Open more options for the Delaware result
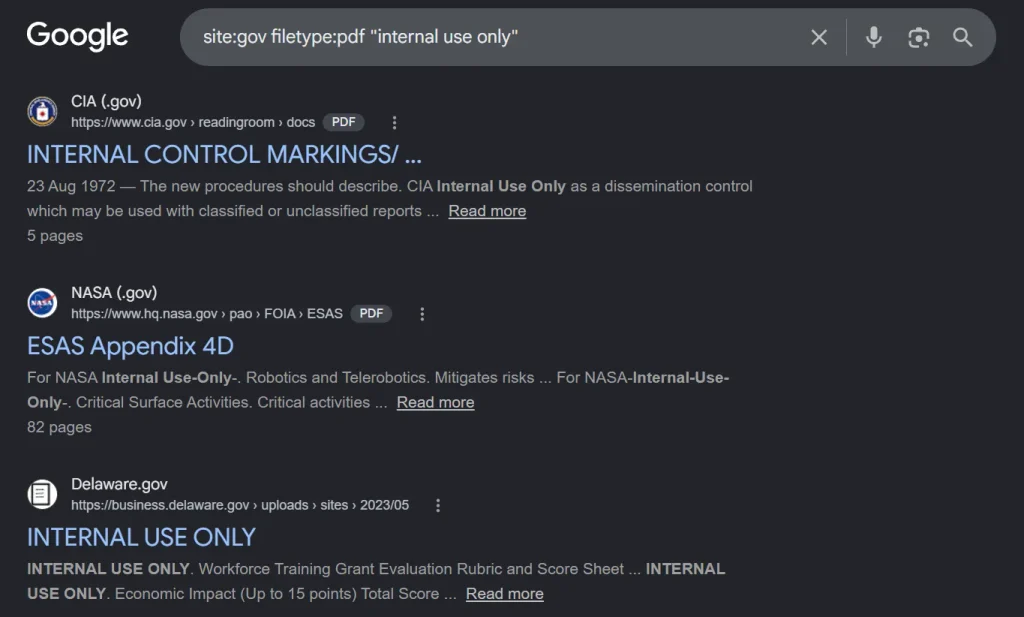The width and height of the screenshot is (1024, 617). [x=438, y=505]
